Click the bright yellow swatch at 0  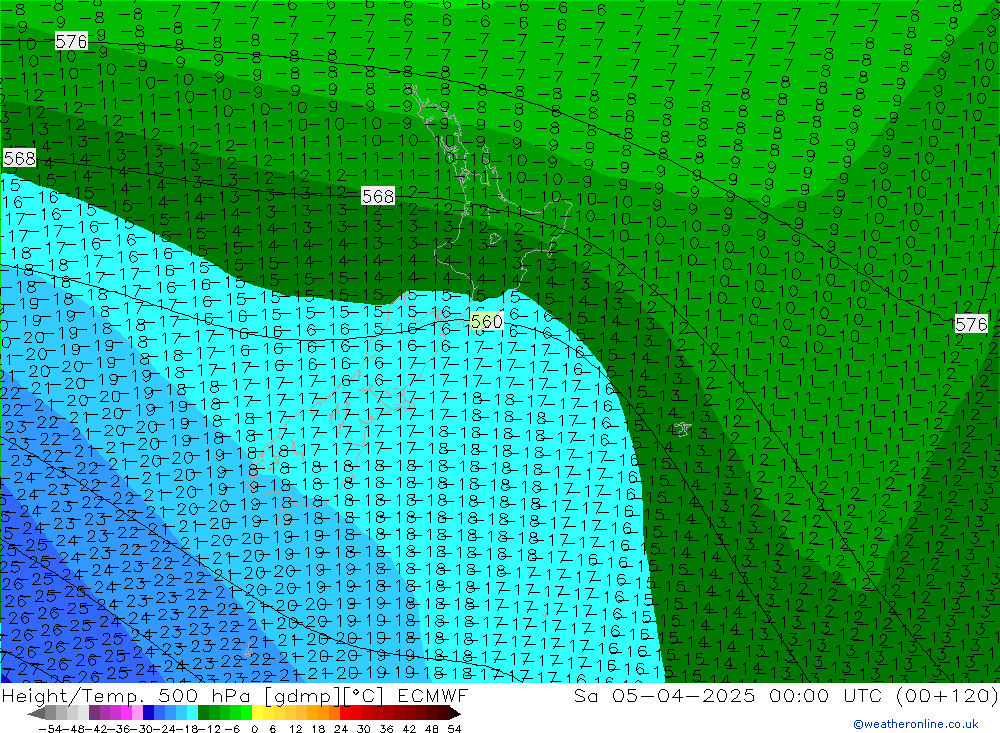257,713
